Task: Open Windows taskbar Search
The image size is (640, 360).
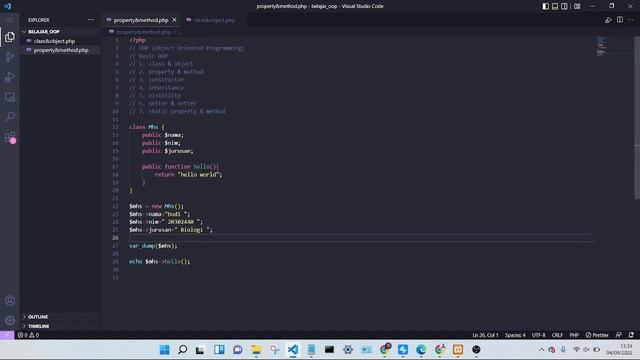Action: coord(182,350)
